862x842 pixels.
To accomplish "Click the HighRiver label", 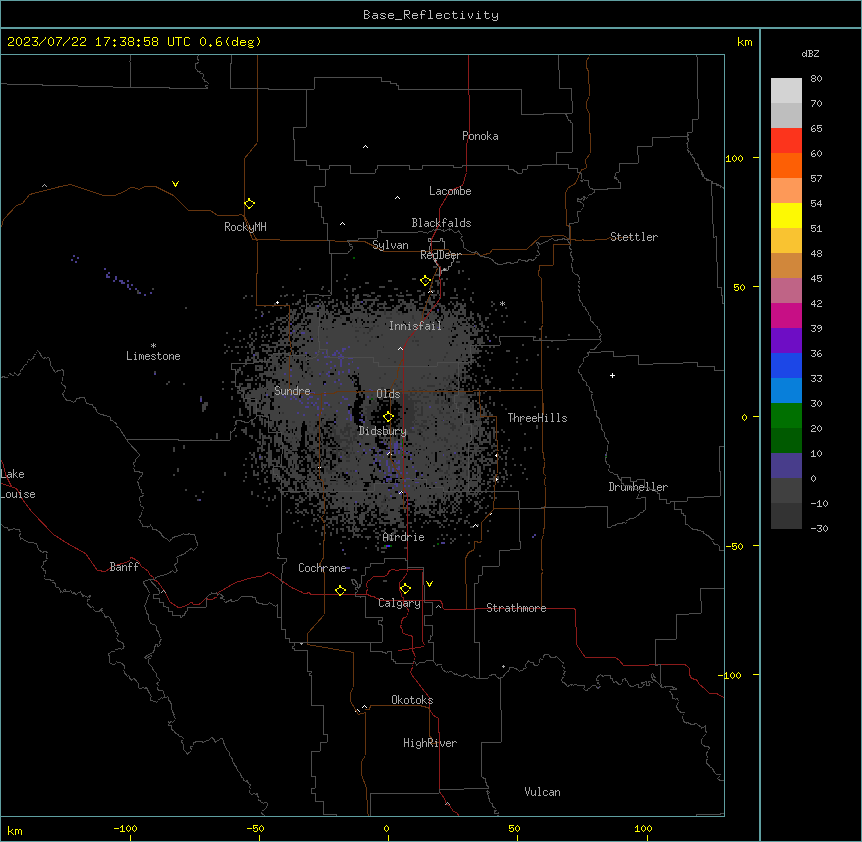I will 430,743.
